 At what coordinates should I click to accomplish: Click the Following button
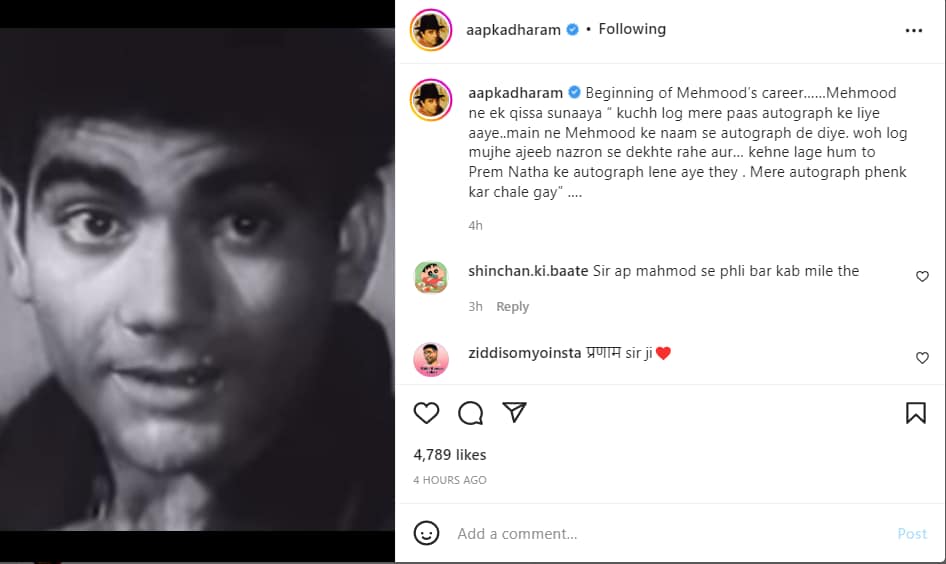tap(632, 29)
